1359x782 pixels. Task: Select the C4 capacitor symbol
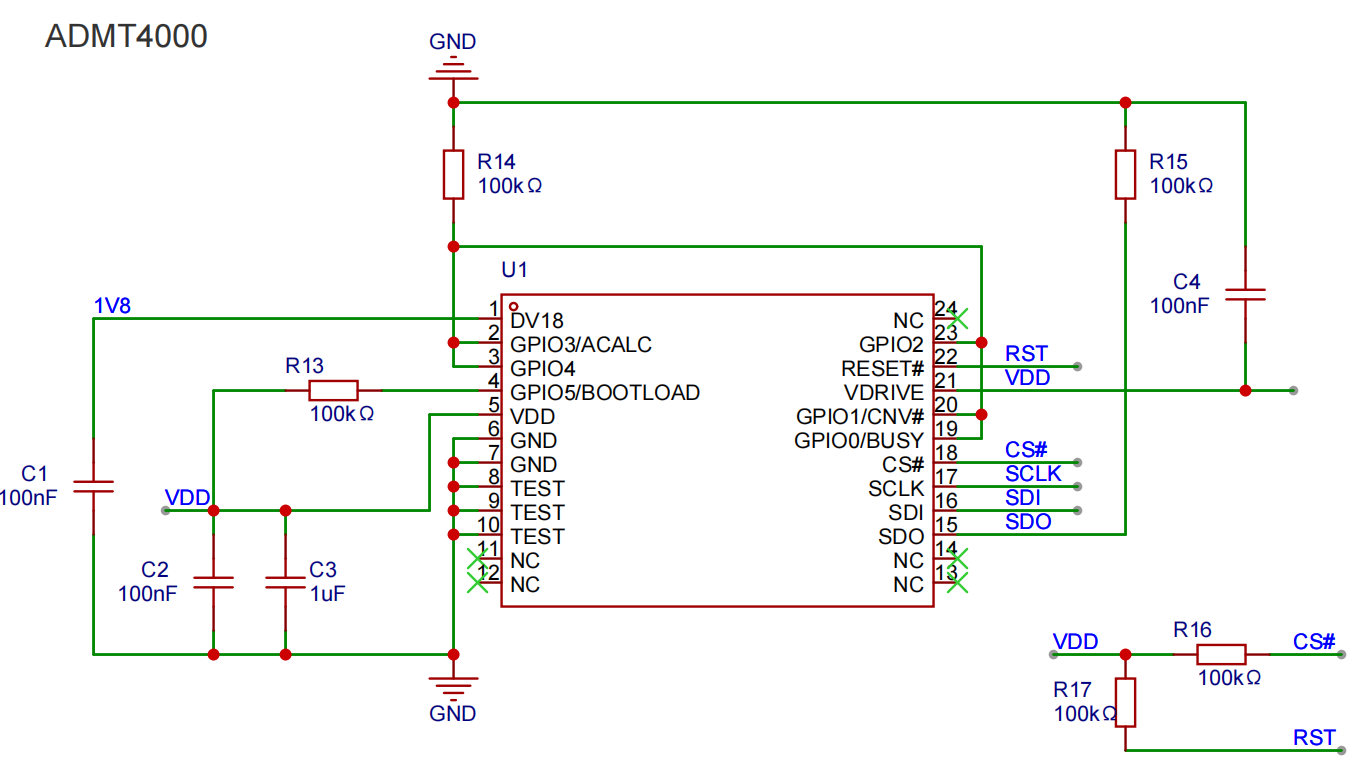[1245, 294]
